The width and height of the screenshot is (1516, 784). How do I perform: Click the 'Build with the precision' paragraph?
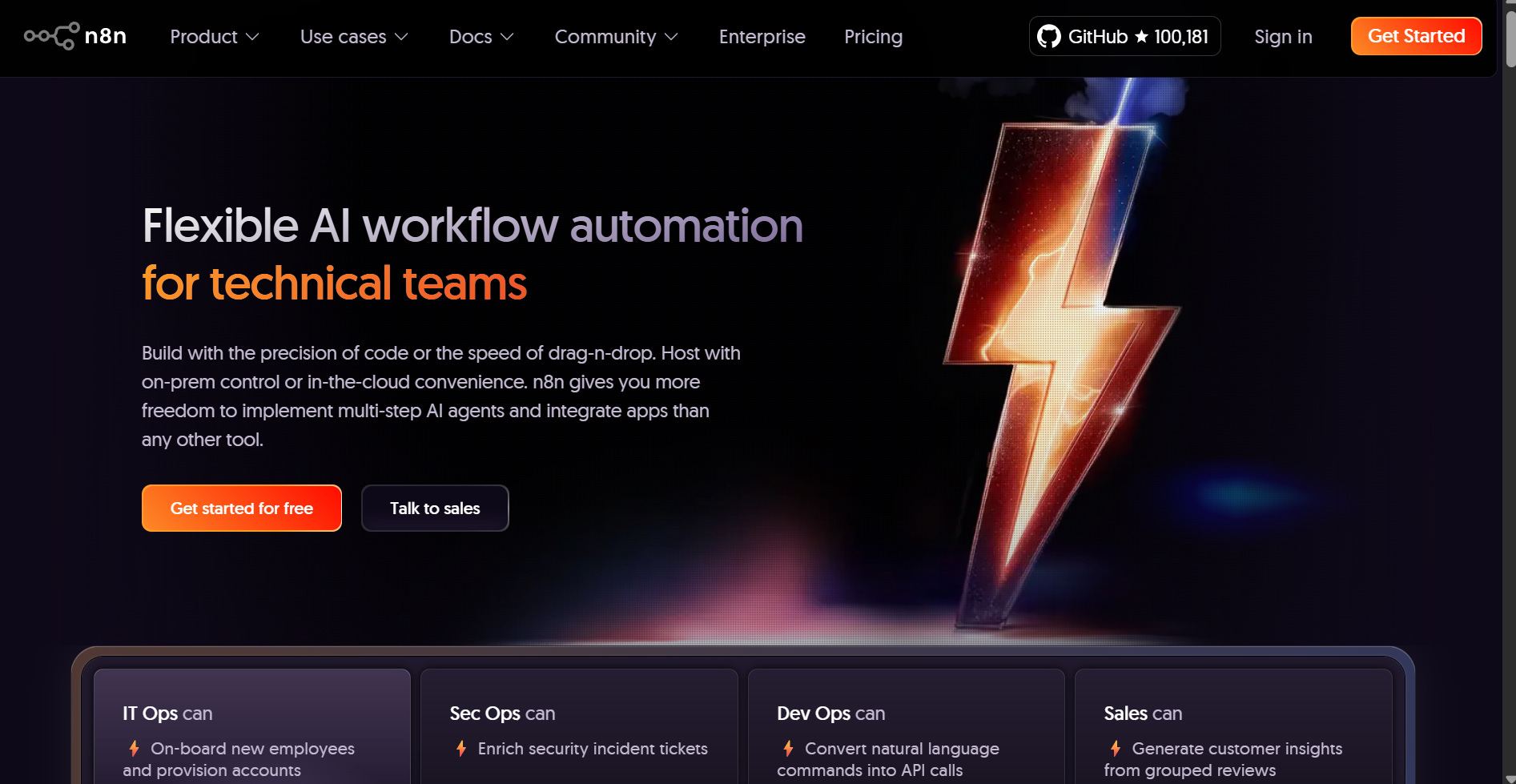[441, 396]
